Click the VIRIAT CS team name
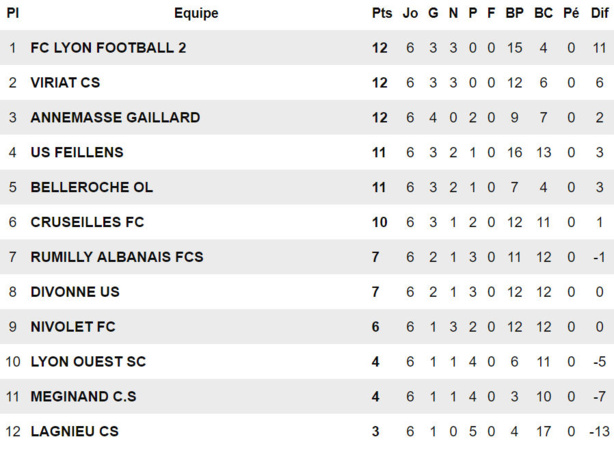 click(x=65, y=83)
